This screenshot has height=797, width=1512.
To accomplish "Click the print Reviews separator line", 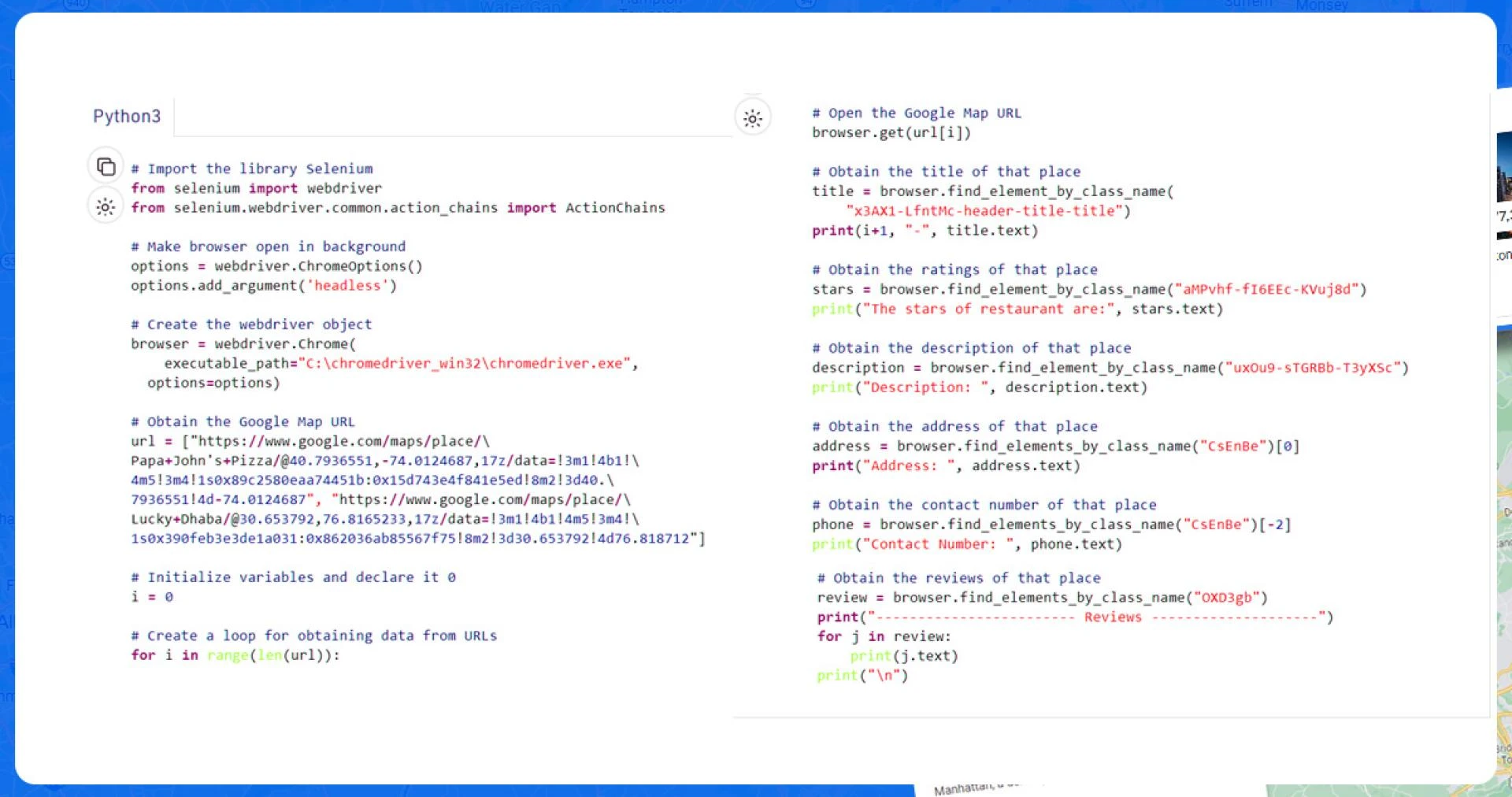I will [1074, 617].
